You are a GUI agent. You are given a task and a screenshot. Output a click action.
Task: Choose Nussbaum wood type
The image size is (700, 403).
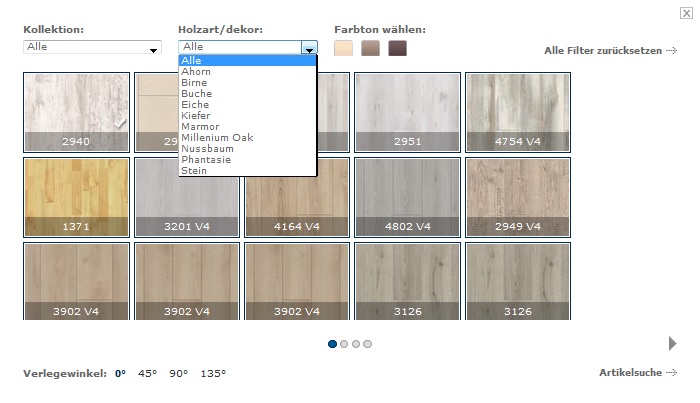click(247, 149)
